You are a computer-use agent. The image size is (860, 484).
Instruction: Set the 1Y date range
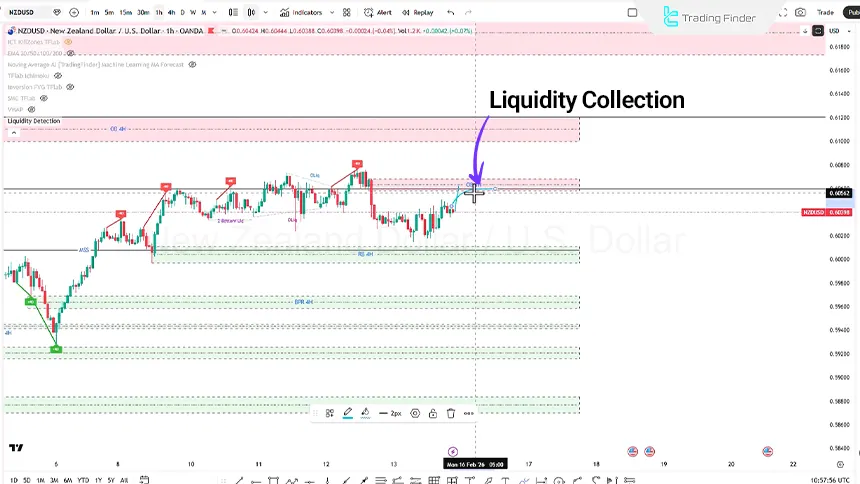point(98,480)
